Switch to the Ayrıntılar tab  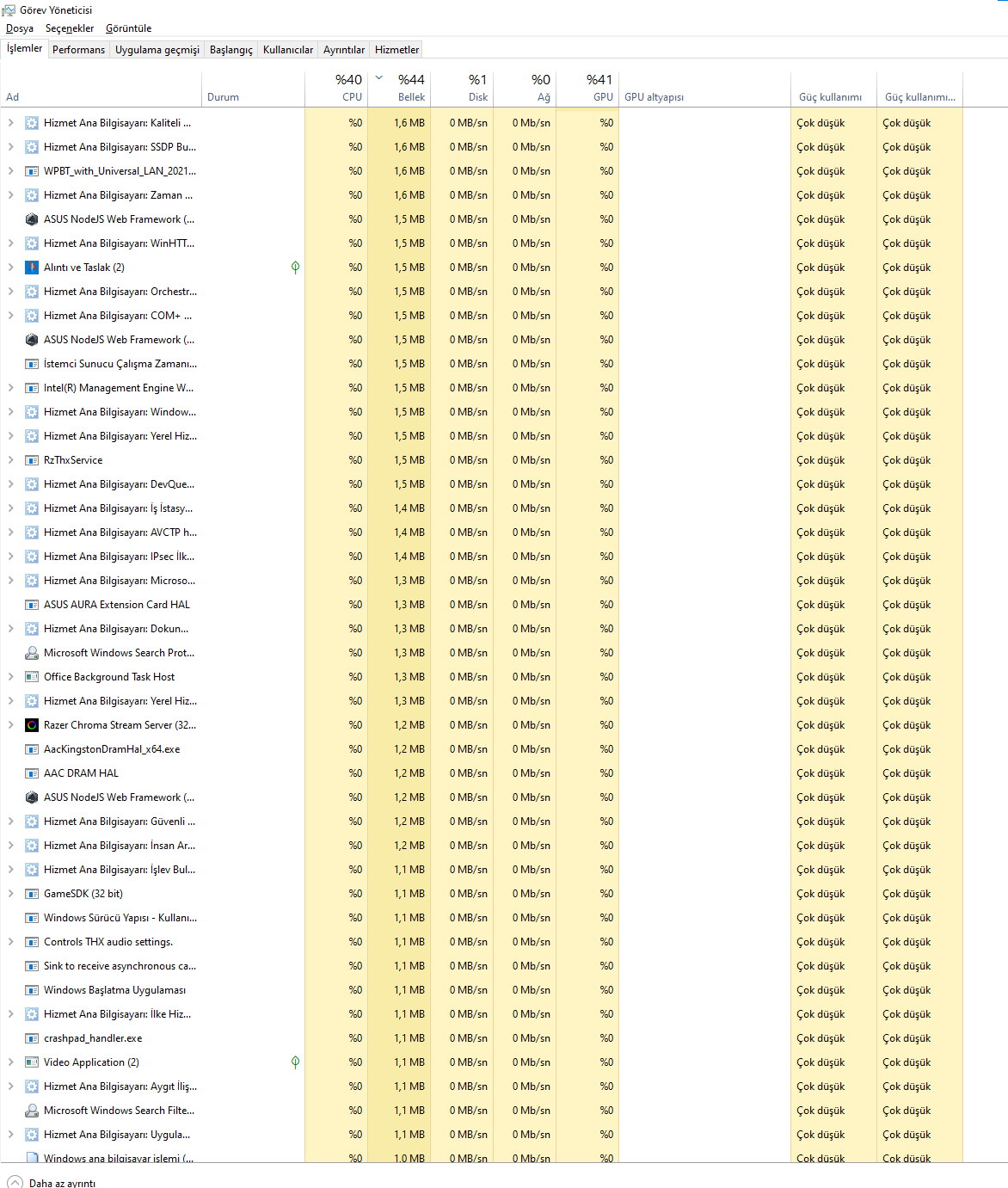[x=344, y=50]
